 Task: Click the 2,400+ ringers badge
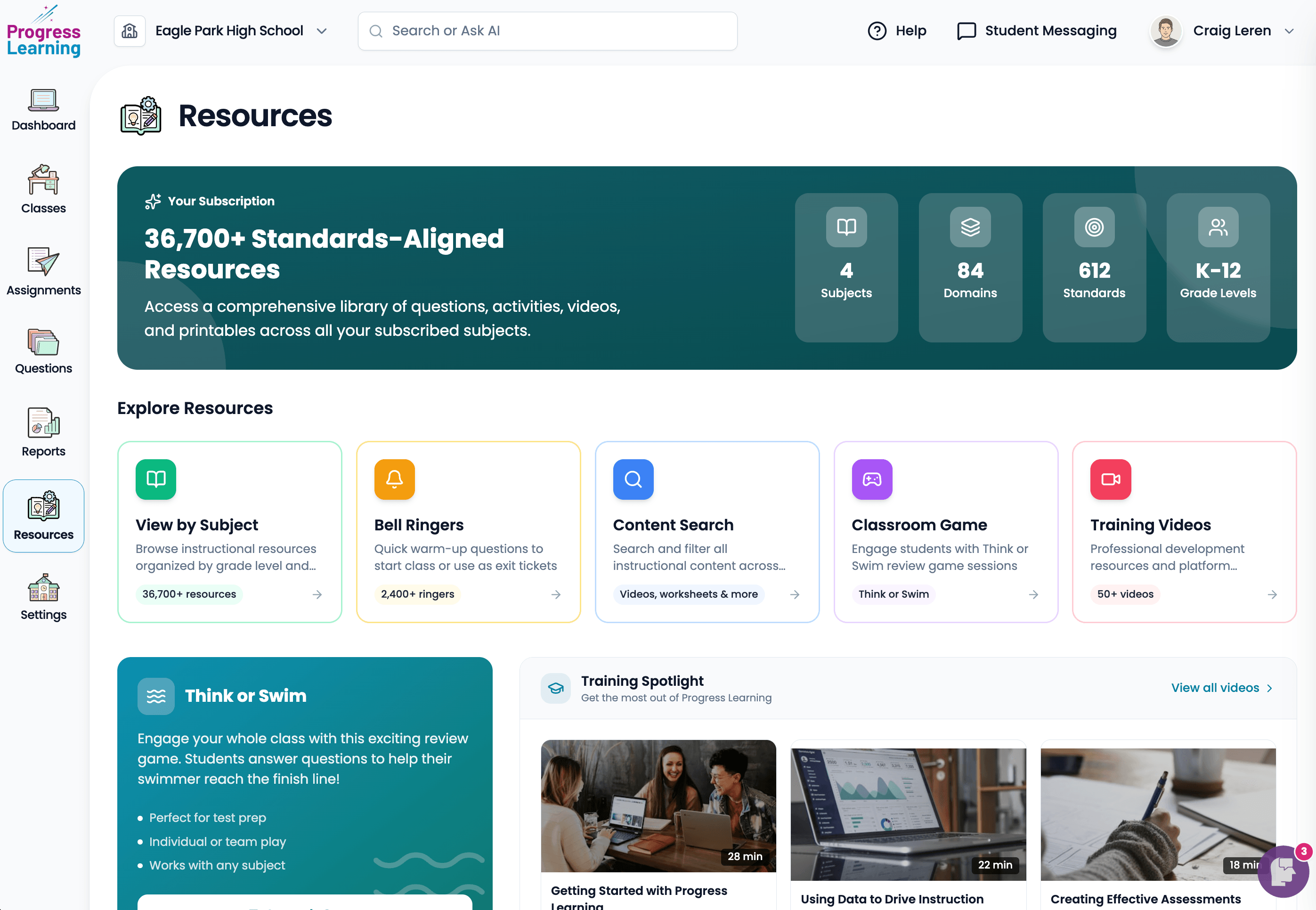pos(417,594)
